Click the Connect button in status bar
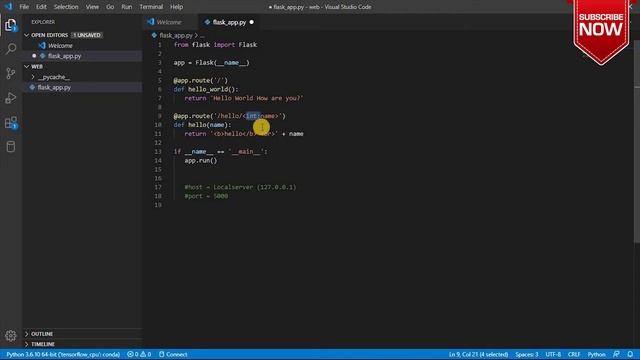Viewport: 640px width, 360px height. [173, 354]
